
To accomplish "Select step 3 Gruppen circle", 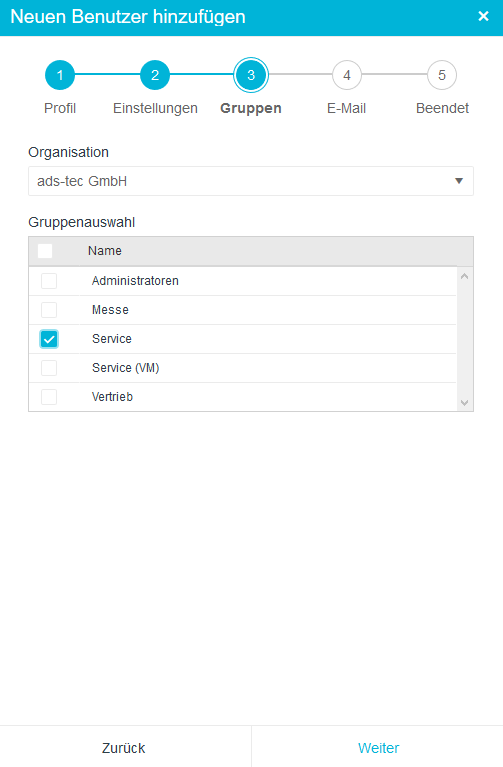I will (251, 75).
